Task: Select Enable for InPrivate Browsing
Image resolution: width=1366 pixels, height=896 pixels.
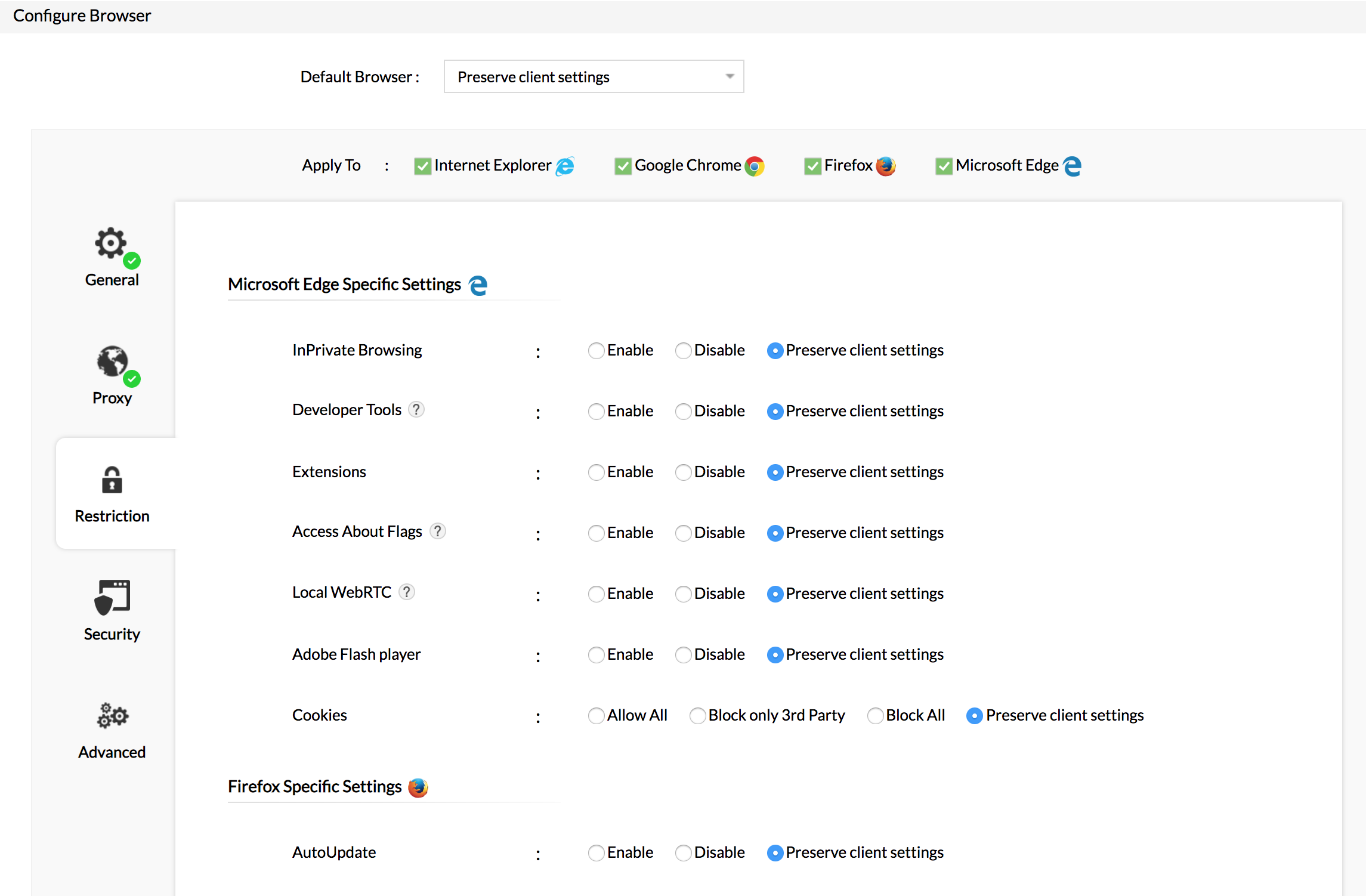Action: pos(596,351)
